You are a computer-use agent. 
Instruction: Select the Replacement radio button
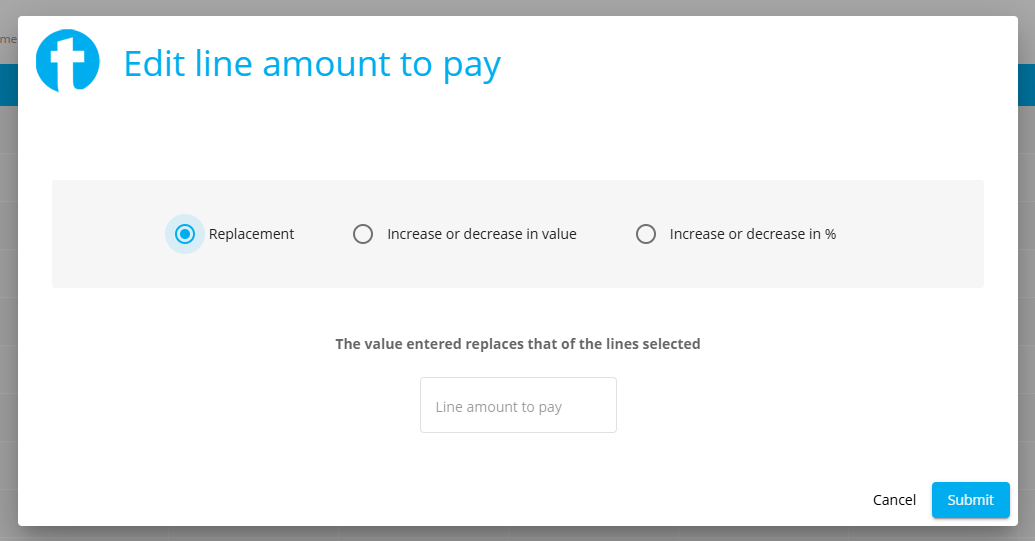tap(184, 234)
